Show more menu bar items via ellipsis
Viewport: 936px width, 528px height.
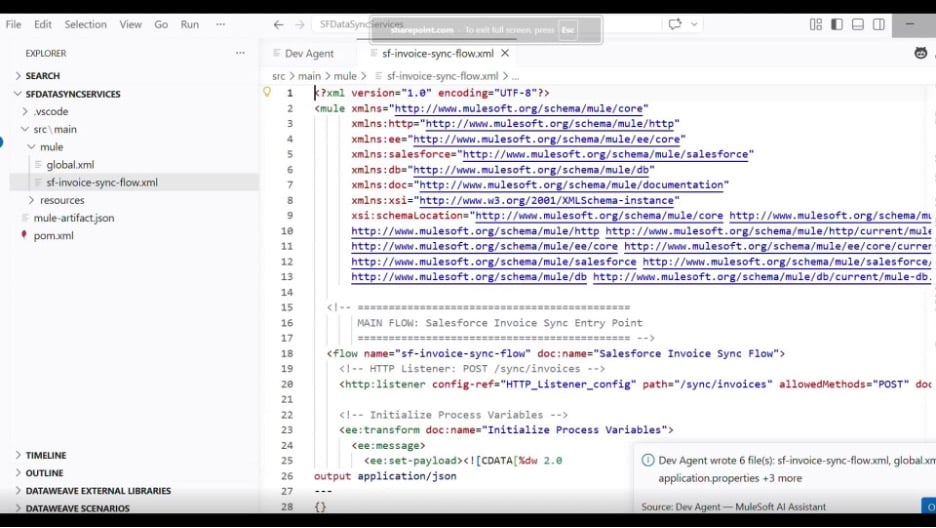point(221,24)
